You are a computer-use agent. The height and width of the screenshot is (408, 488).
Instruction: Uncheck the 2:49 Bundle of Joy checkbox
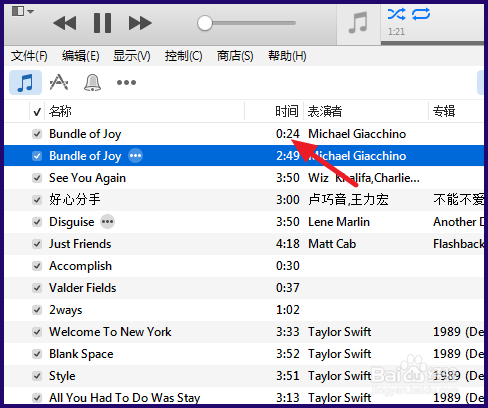[x=37, y=156]
